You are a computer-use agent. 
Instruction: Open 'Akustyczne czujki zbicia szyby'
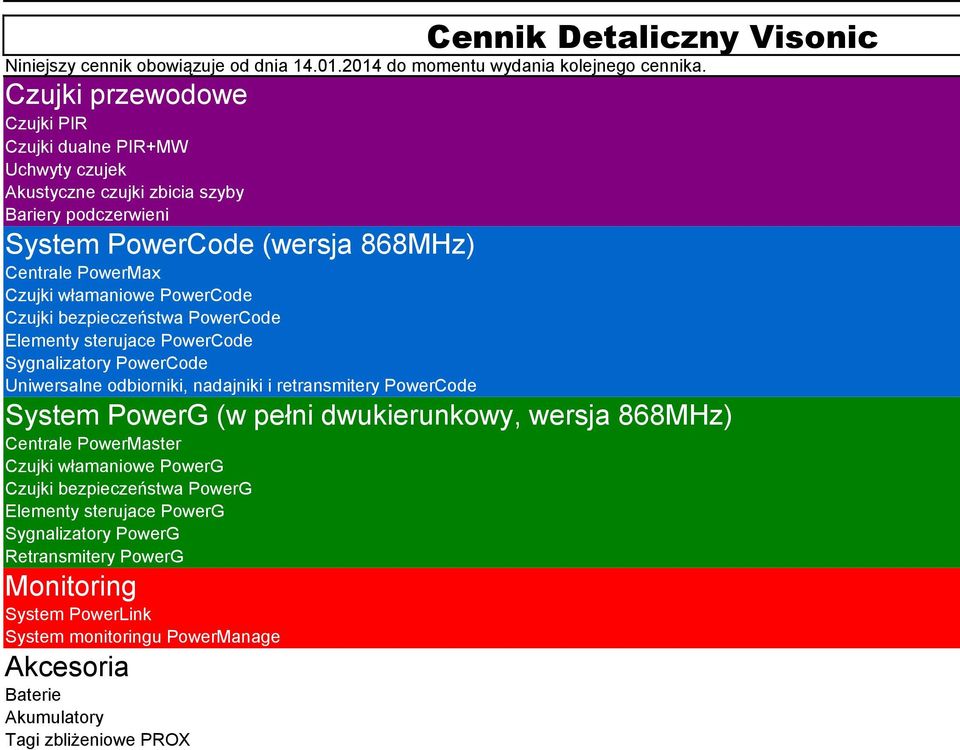(124, 192)
